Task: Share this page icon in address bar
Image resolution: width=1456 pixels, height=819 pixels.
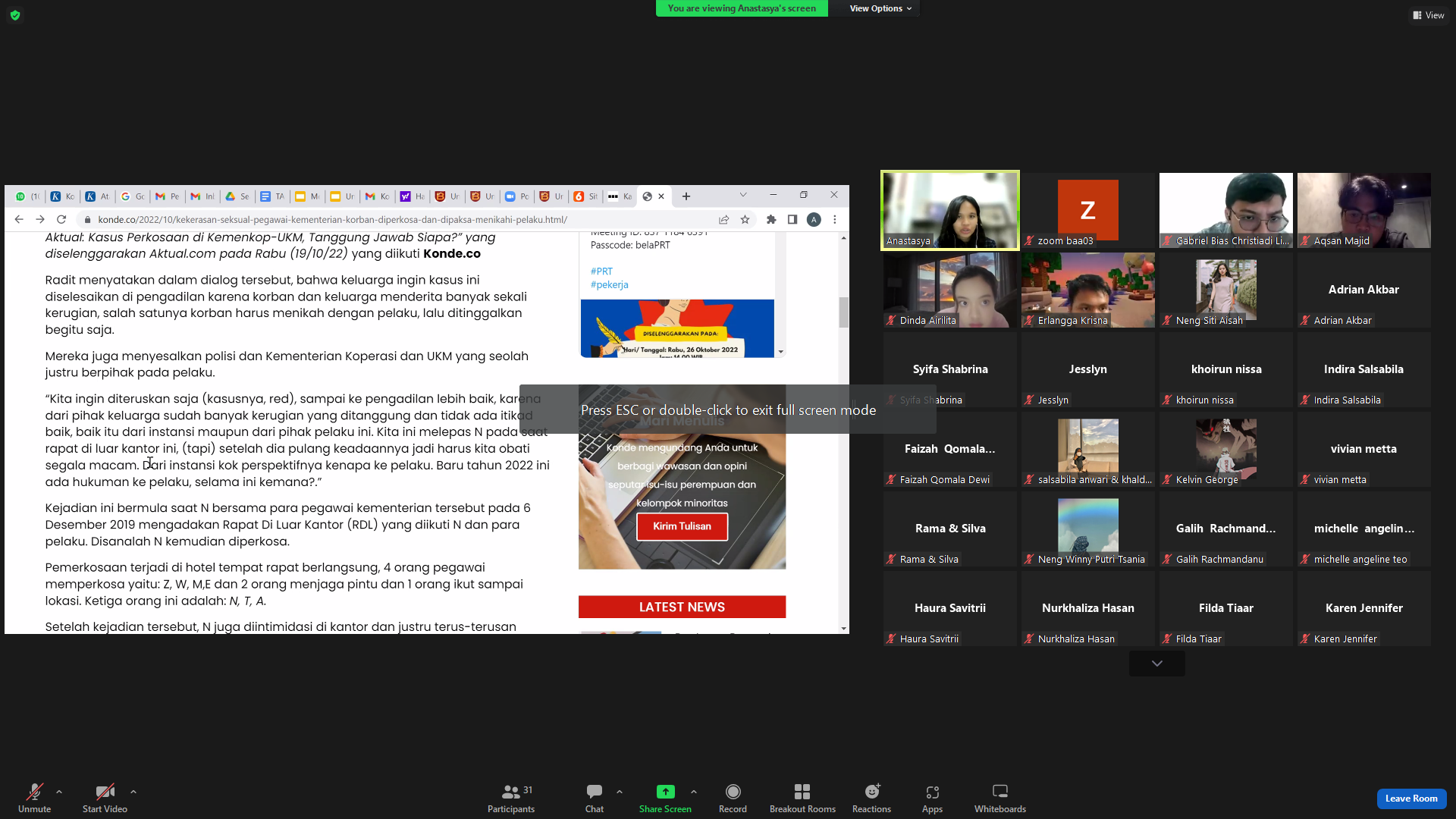Action: (x=724, y=219)
